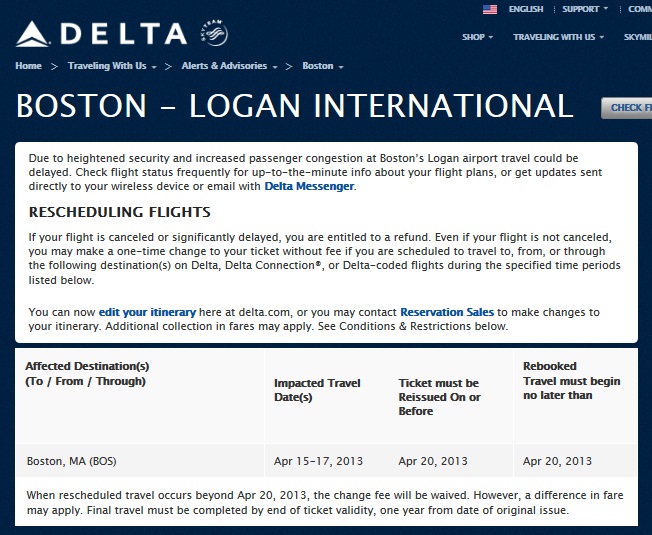Click the Impacted Travel Date(s) column header
Image resolution: width=652 pixels, height=535 pixels.
pyautogui.click(x=317, y=390)
